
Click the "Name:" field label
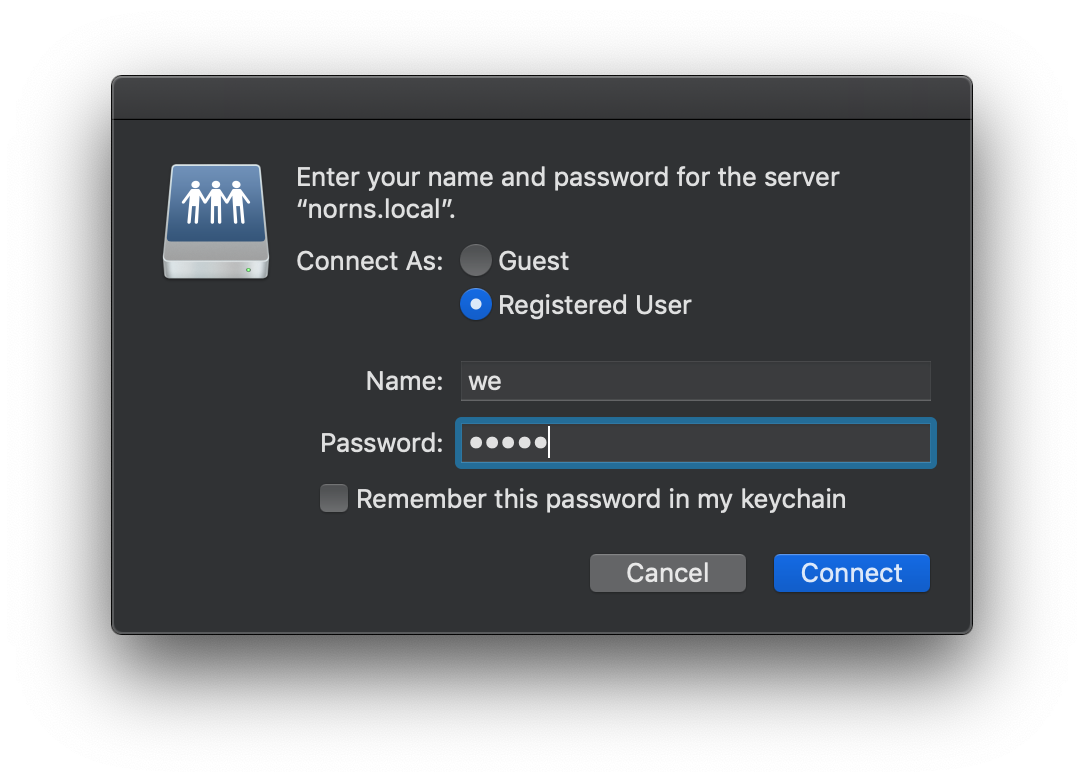click(x=404, y=381)
